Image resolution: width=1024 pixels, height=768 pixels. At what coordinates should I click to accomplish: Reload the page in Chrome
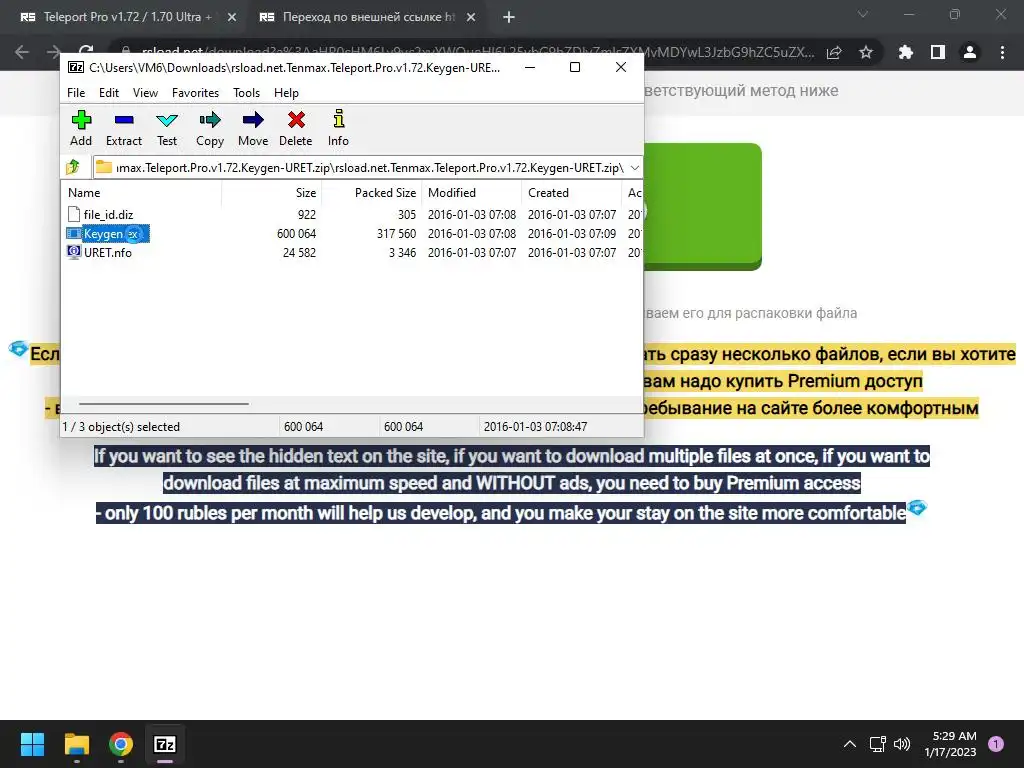(86, 52)
